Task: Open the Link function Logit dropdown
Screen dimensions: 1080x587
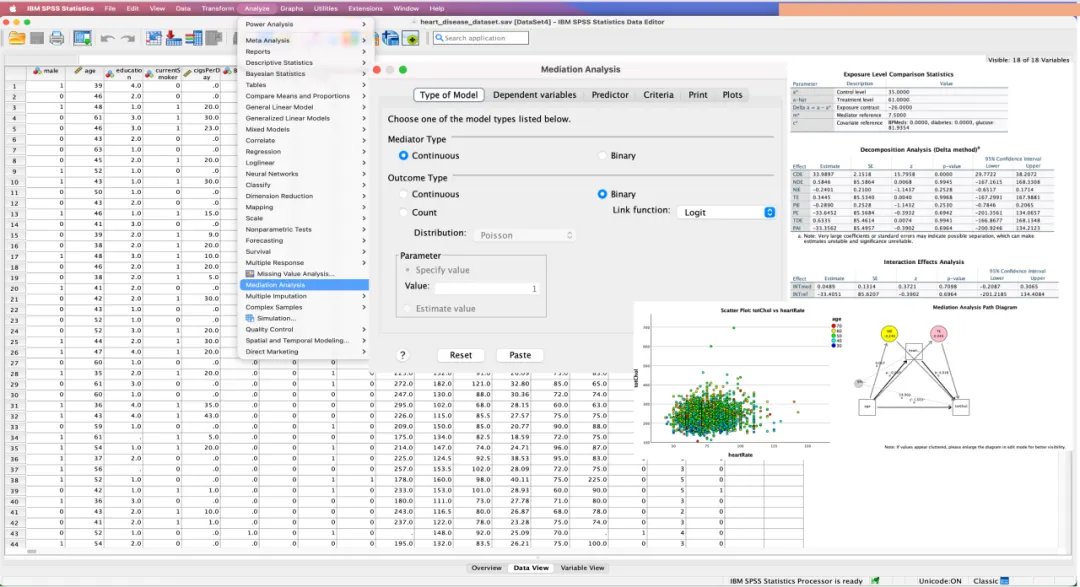Action: [727, 212]
